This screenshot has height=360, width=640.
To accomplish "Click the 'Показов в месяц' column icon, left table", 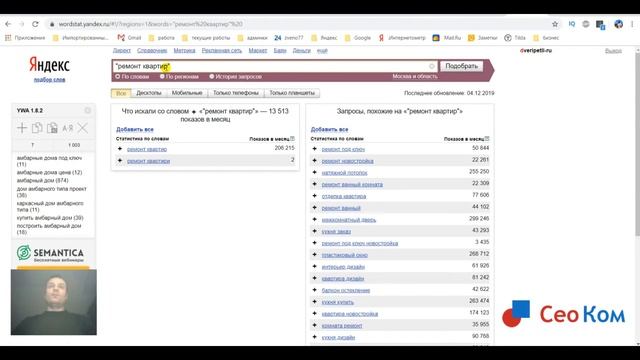I will (292, 139).
